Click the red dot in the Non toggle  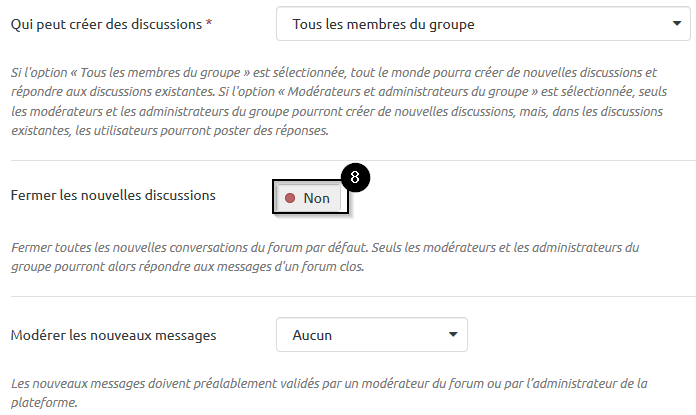[290, 198]
